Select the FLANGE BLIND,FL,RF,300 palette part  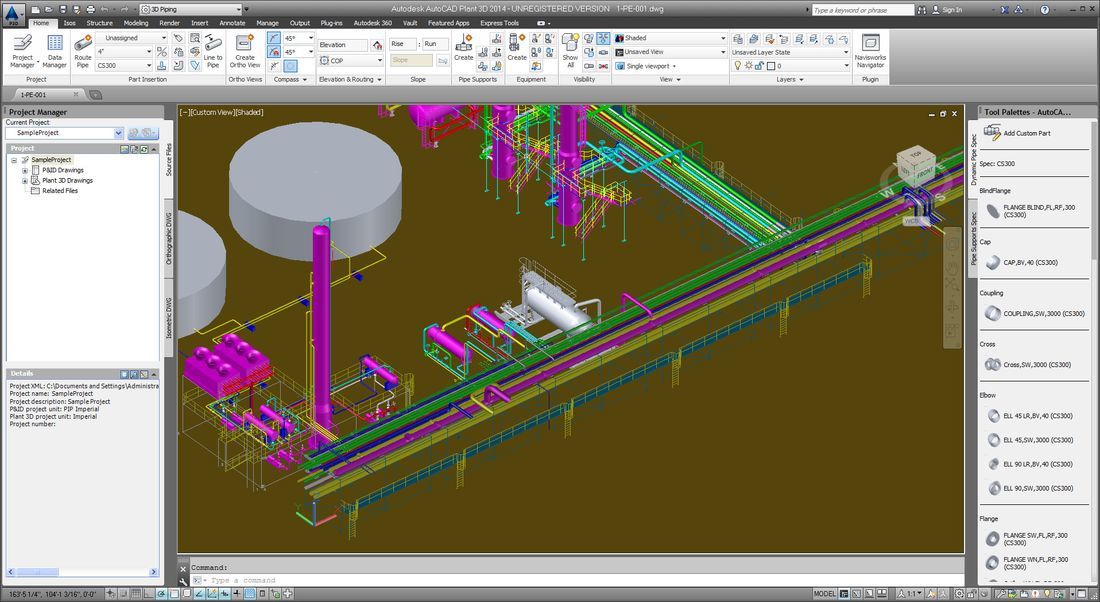[x=1033, y=211]
